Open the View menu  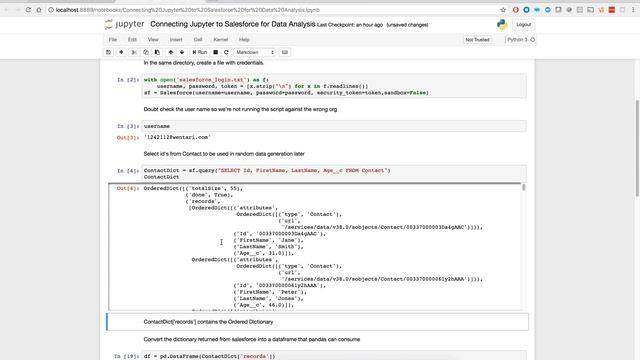[x=153, y=40]
